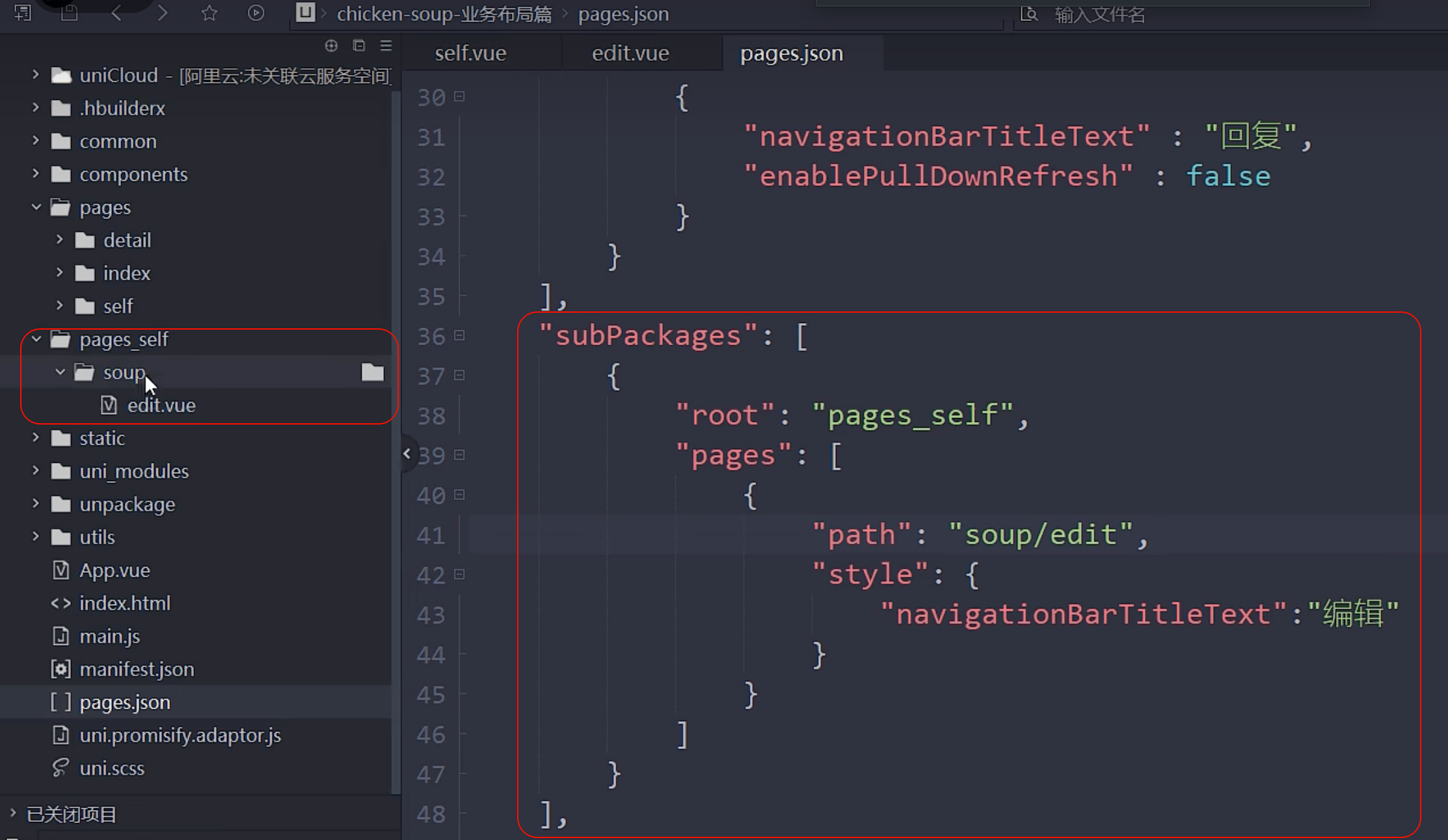Click the star bookmark icon
The width and height of the screenshot is (1448, 840).
209,12
